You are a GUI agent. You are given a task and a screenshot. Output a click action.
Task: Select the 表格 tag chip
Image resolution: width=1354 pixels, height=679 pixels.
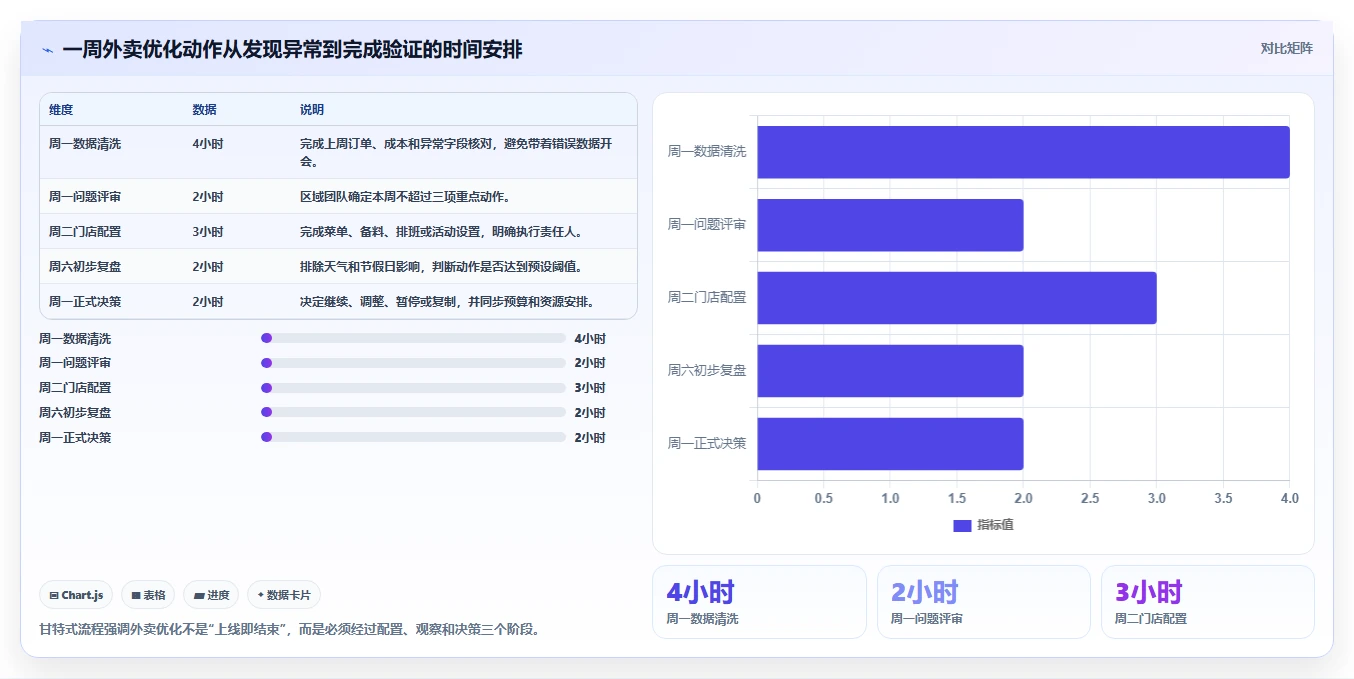[148, 595]
